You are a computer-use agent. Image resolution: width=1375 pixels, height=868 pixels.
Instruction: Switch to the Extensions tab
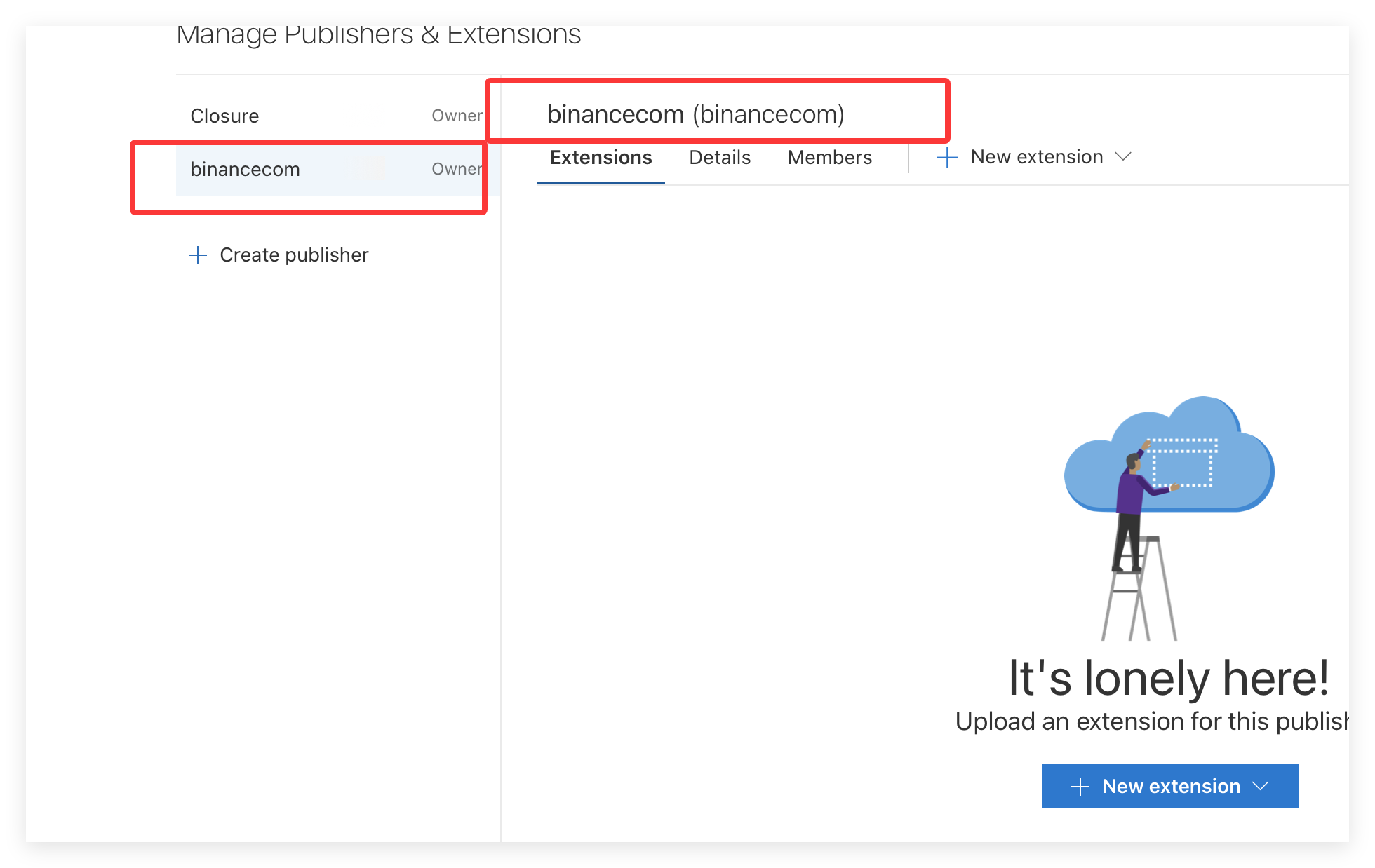point(601,158)
